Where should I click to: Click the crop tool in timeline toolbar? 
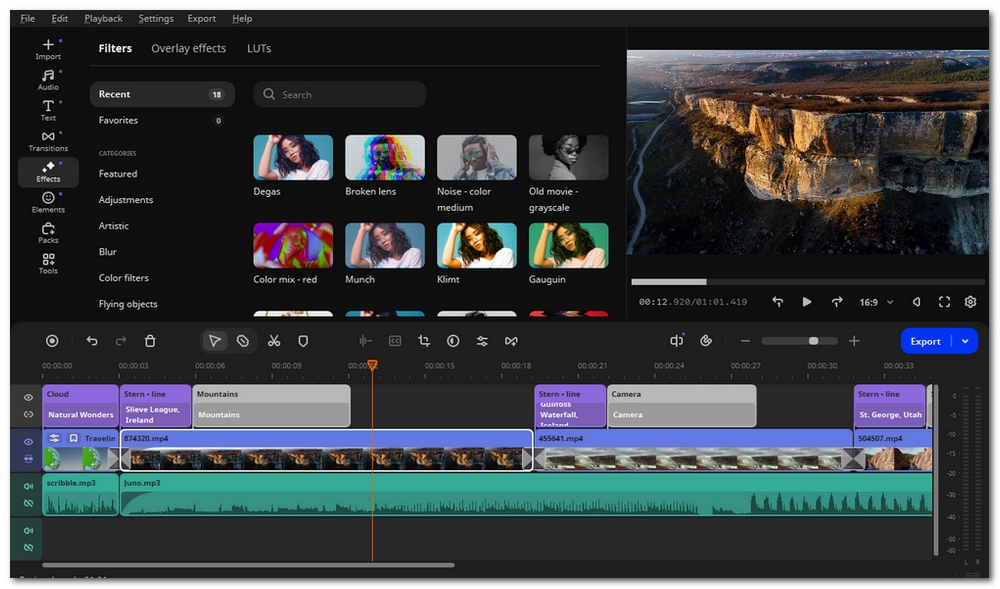click(423, 341)
